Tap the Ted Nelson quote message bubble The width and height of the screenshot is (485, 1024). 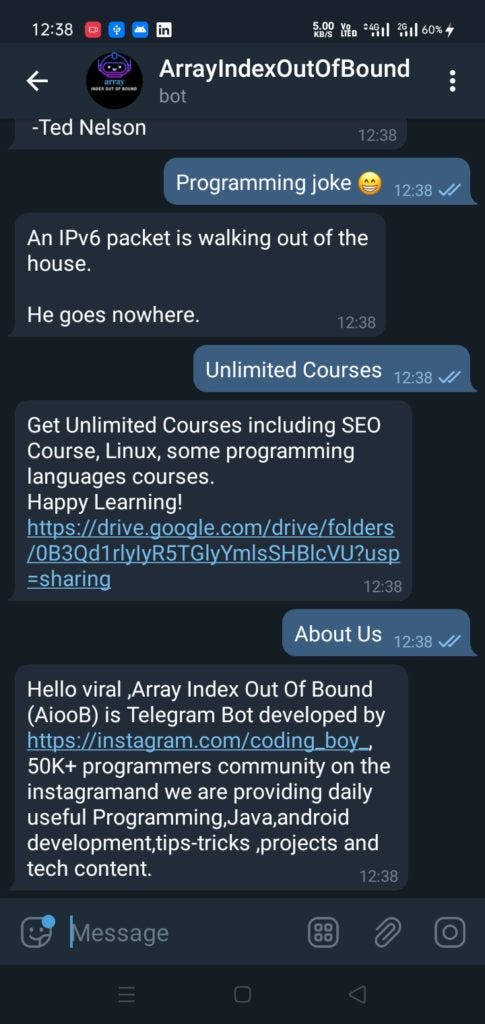[208, 134]
